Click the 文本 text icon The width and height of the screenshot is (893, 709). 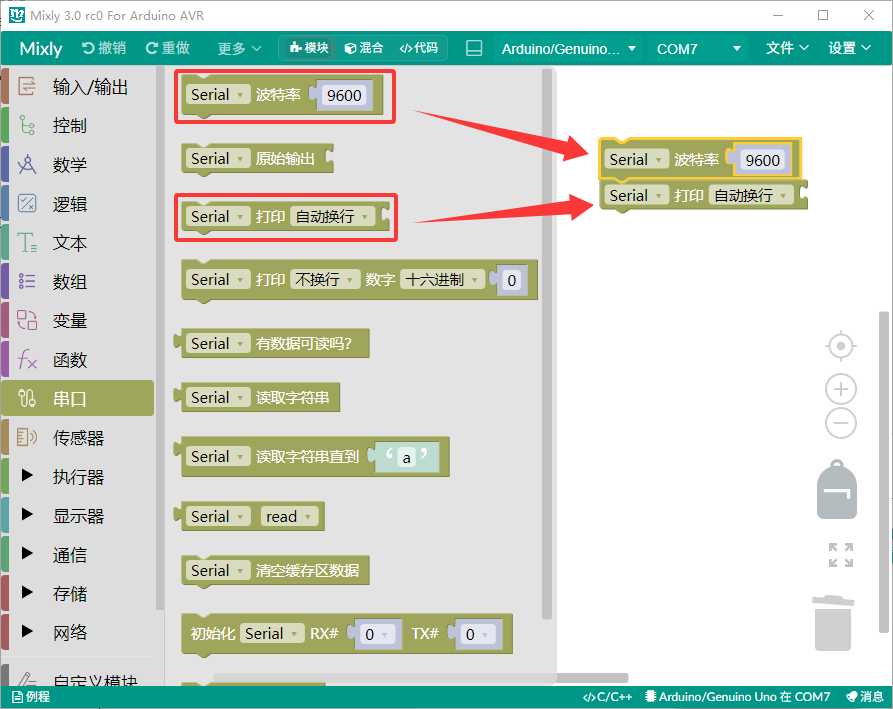[27, 243]
